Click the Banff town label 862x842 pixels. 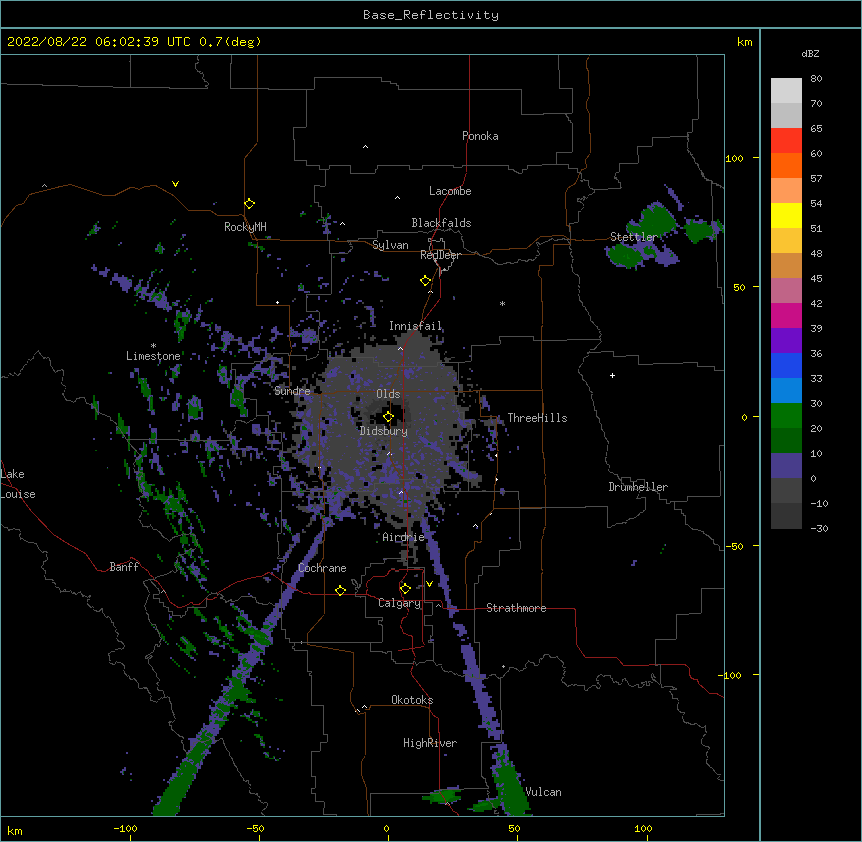coord(124,567)
